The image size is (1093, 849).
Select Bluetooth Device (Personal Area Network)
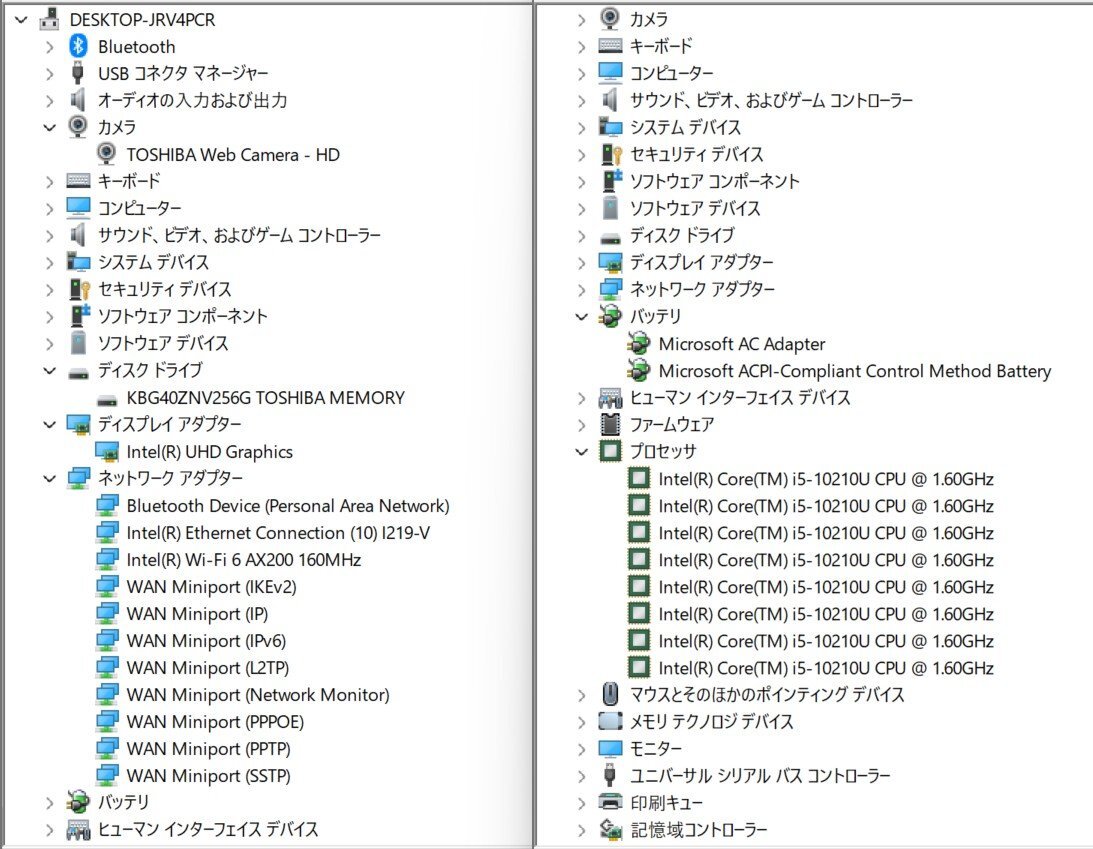[x=288, y=506]
